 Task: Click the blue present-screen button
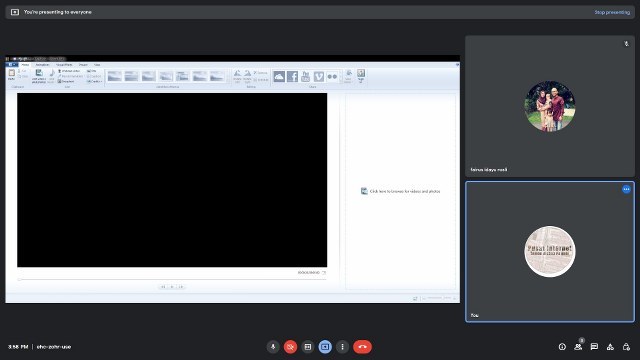(x=325, y=347)
